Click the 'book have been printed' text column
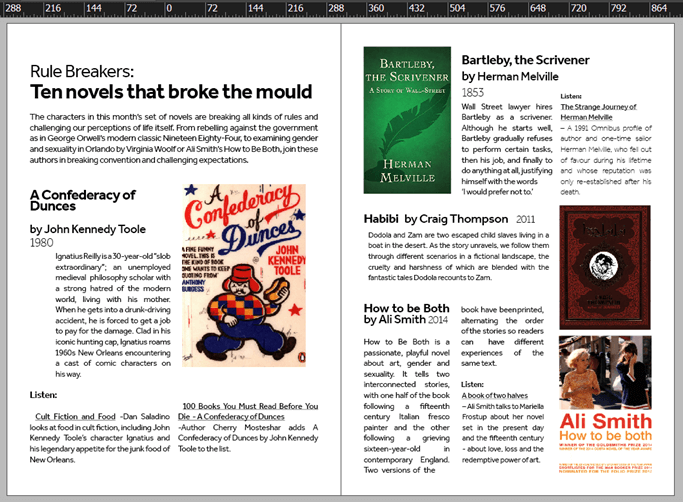Viewport: 683px width, 502px height. pos(502,336)
